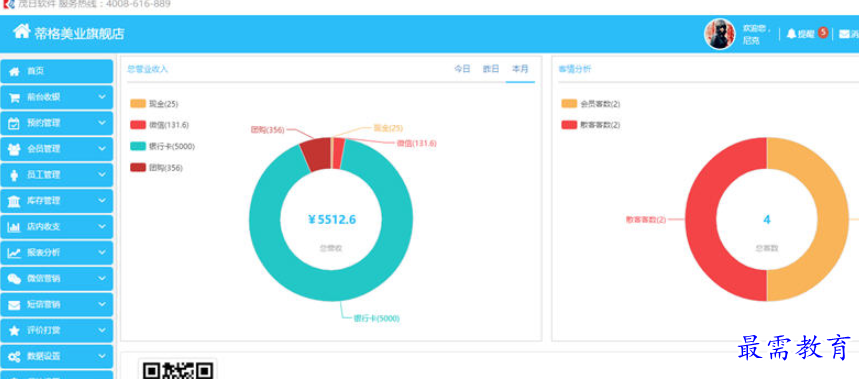The width and height of the screenshot is (859, 379).
Task: Open the 首页 house icon in sidebar
Action: coord(14,71)
